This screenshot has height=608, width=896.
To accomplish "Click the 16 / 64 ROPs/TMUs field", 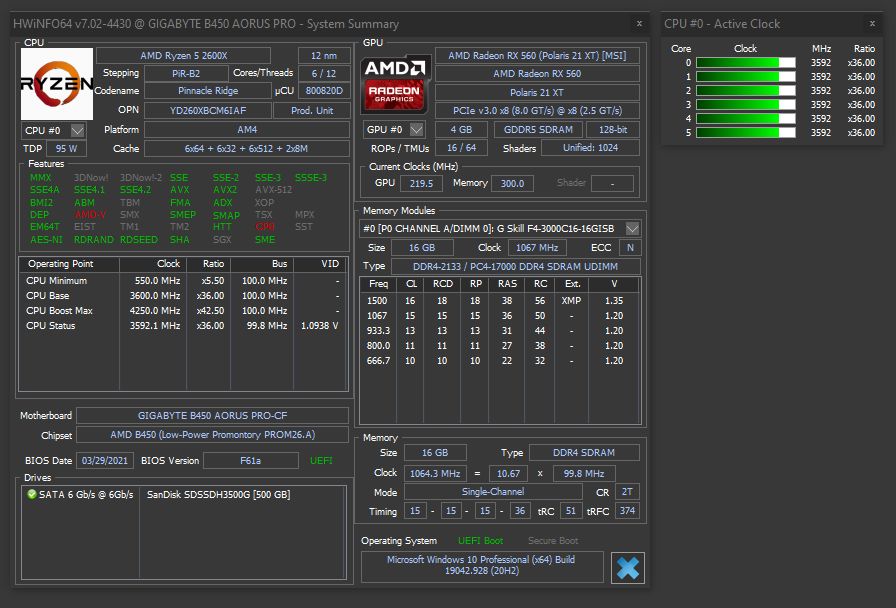I will point(461,147).
